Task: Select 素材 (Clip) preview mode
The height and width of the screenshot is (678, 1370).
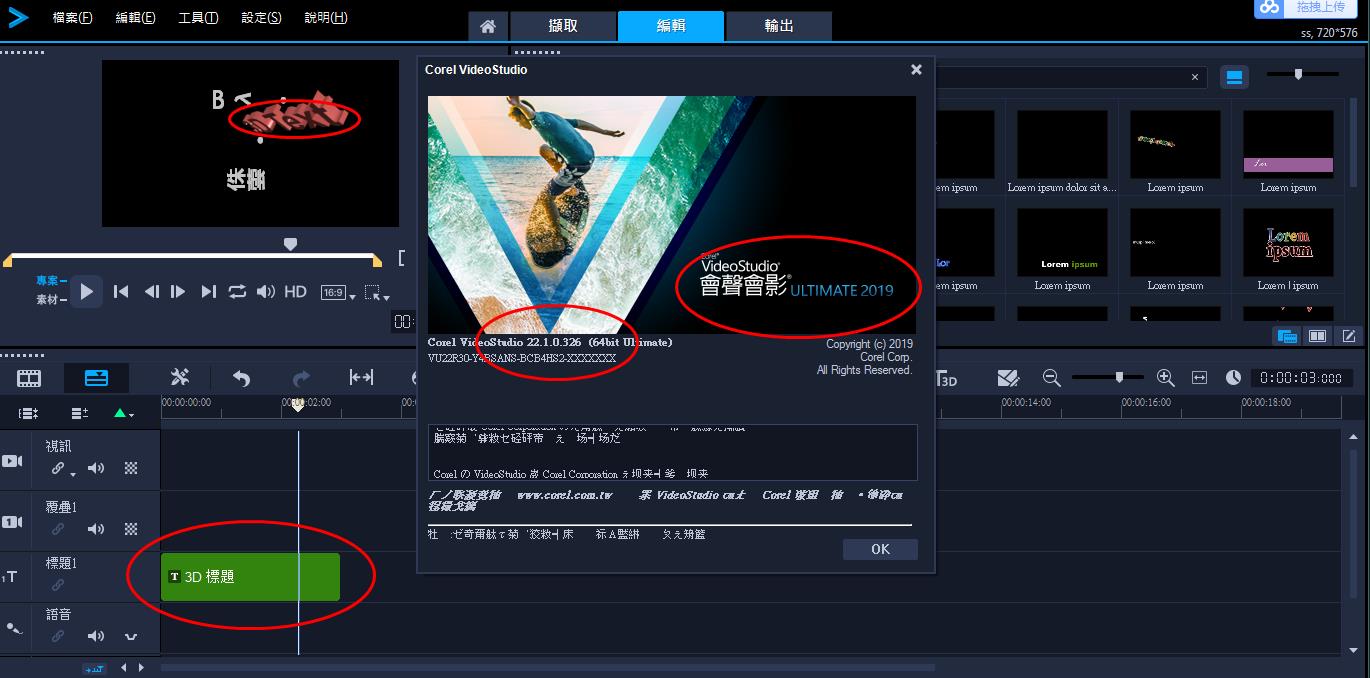Action: (50, 299)
